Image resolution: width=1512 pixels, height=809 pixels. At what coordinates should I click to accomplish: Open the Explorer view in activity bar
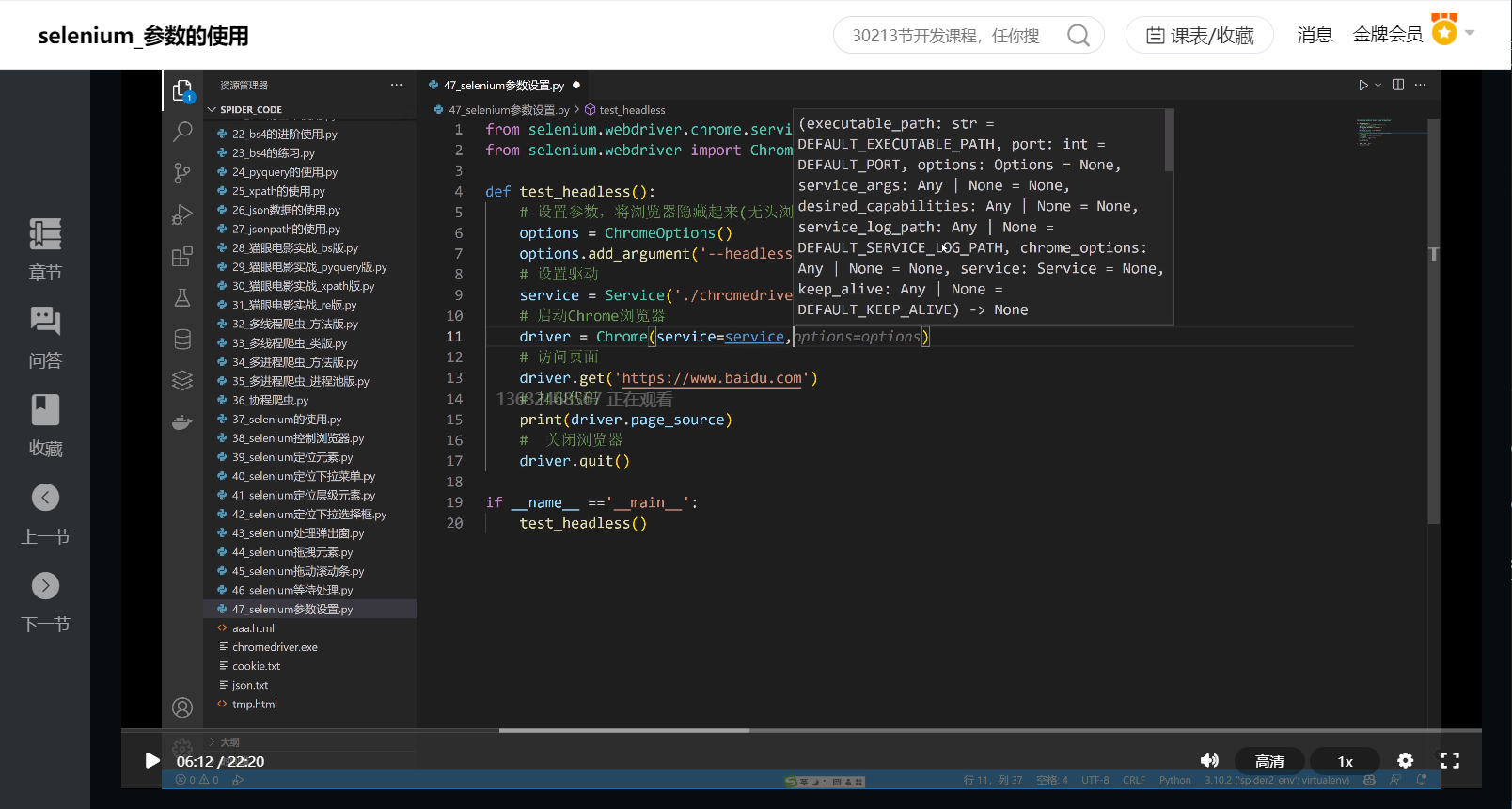tap(182, 90)
